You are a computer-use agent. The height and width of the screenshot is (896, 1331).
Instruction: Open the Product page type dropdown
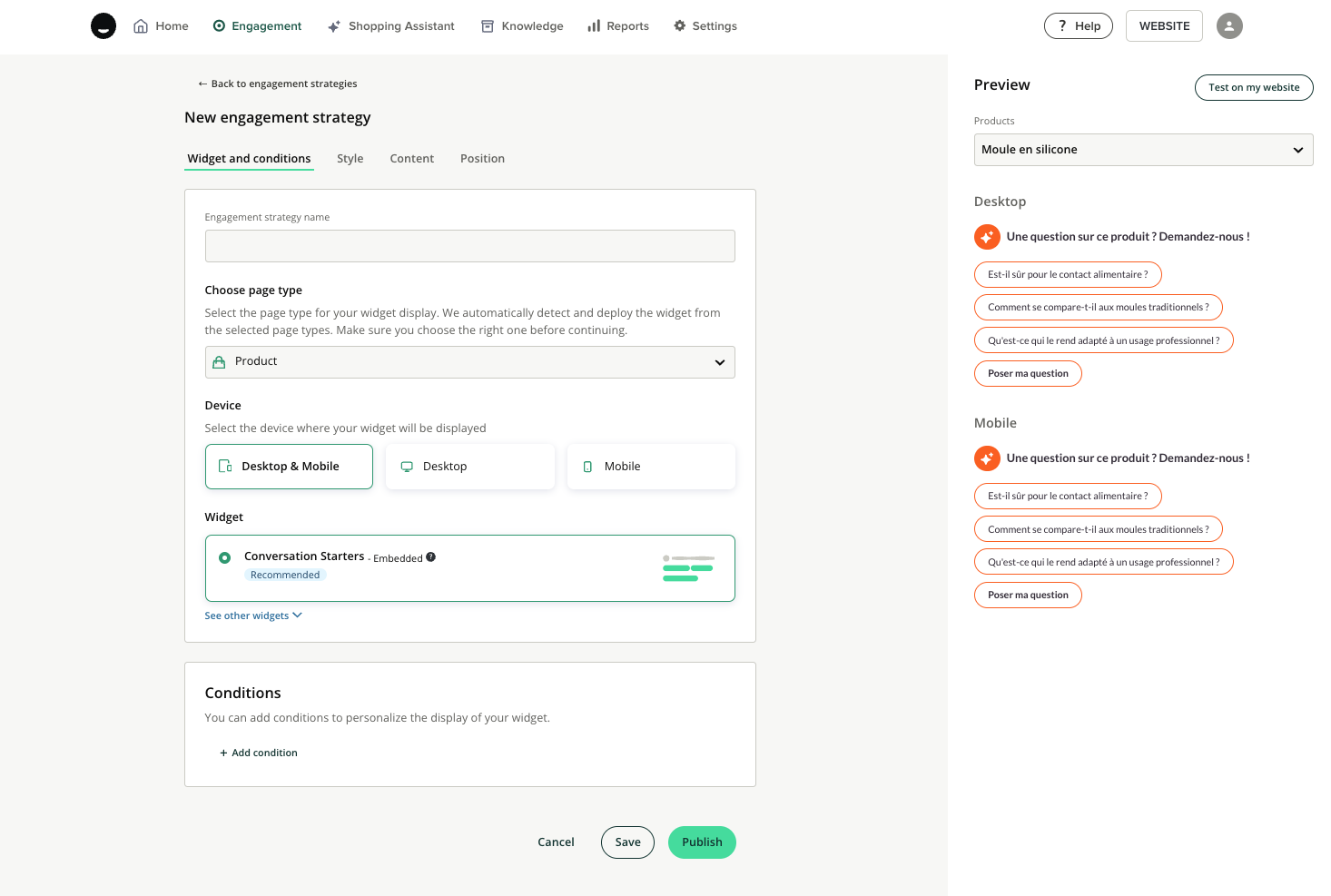pos(469,362)
